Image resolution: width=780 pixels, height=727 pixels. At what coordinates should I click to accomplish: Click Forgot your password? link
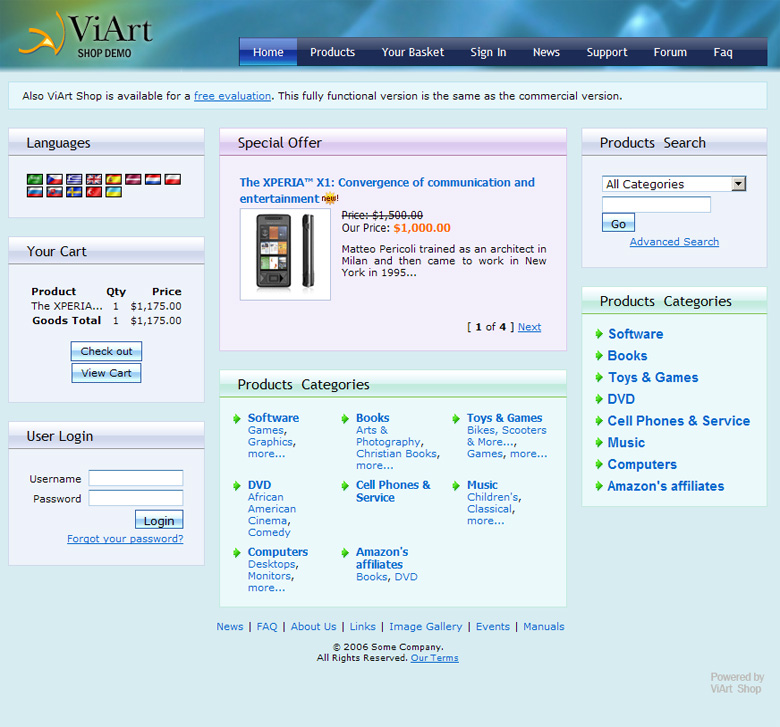(x=125, y=539)
